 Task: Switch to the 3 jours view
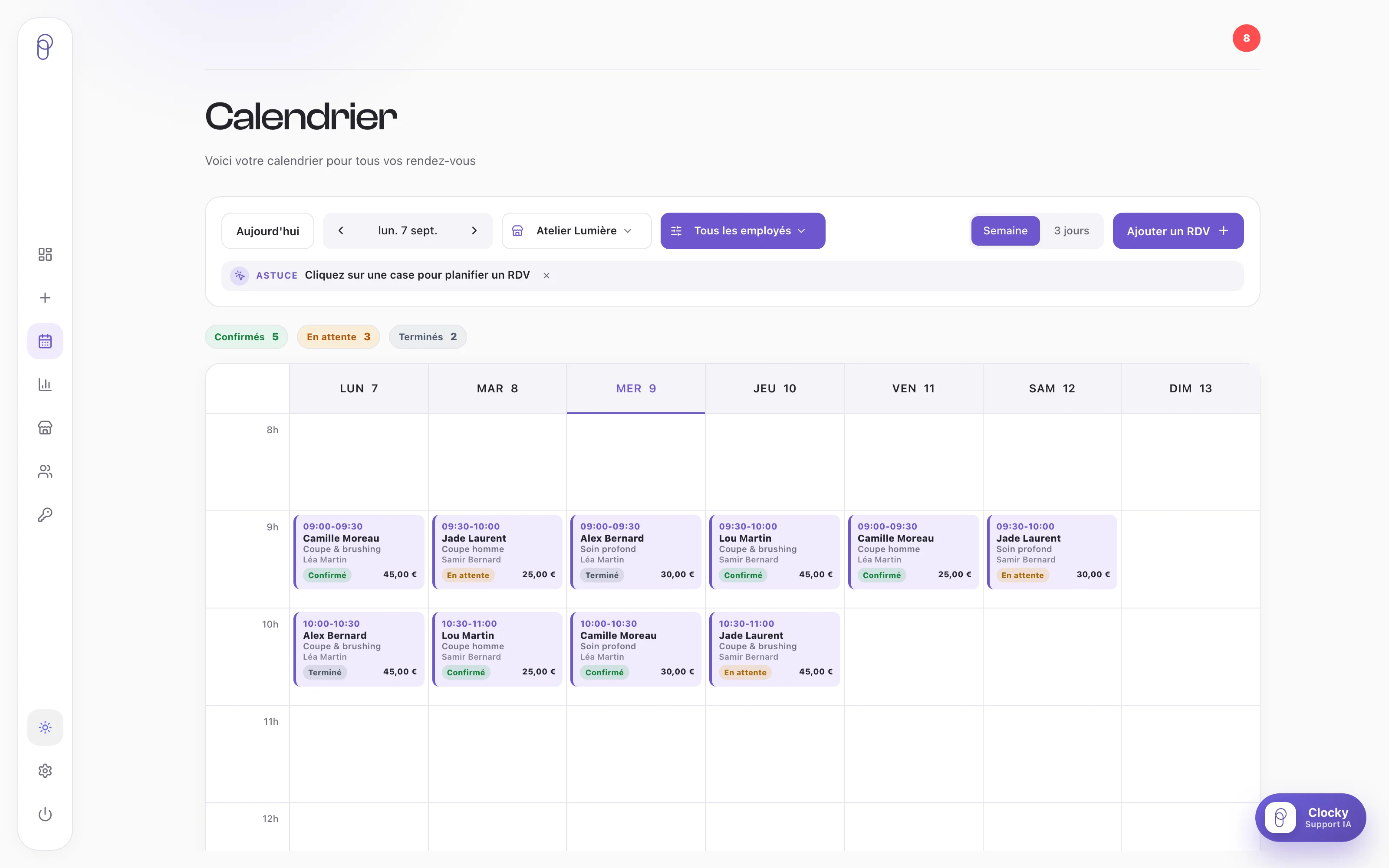[1071, 231]
